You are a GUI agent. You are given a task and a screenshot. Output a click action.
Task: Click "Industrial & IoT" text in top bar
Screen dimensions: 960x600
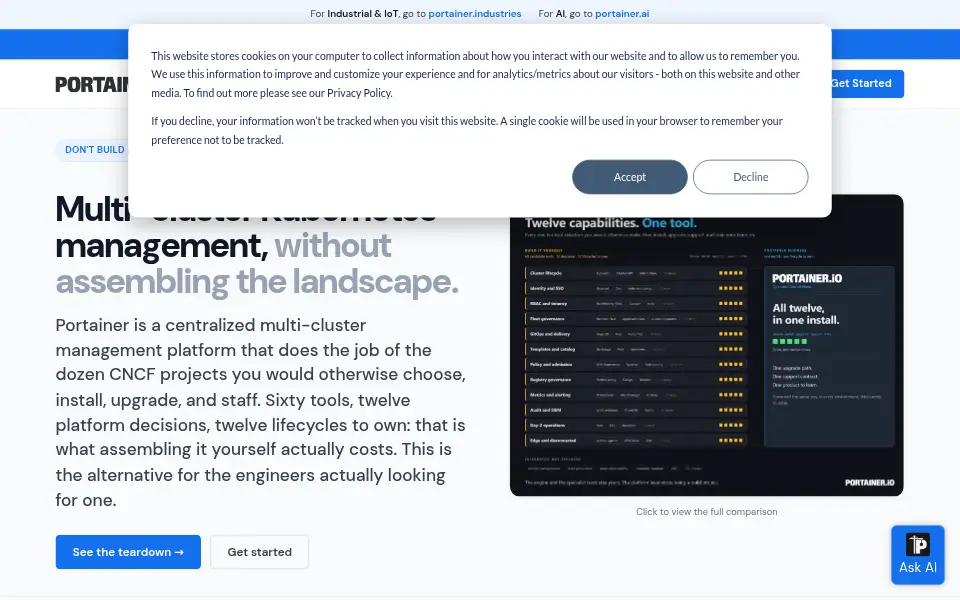(x=362, y=13)
